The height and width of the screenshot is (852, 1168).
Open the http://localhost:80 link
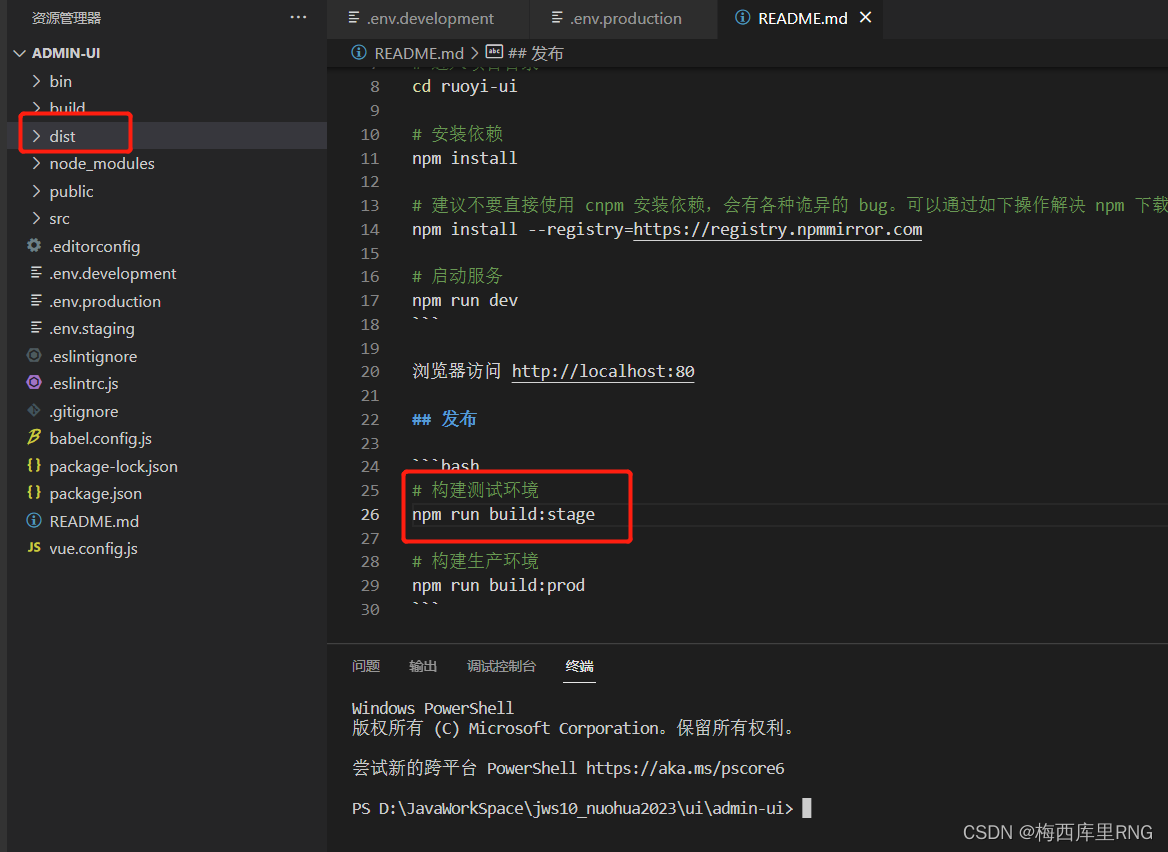[603, 372]
